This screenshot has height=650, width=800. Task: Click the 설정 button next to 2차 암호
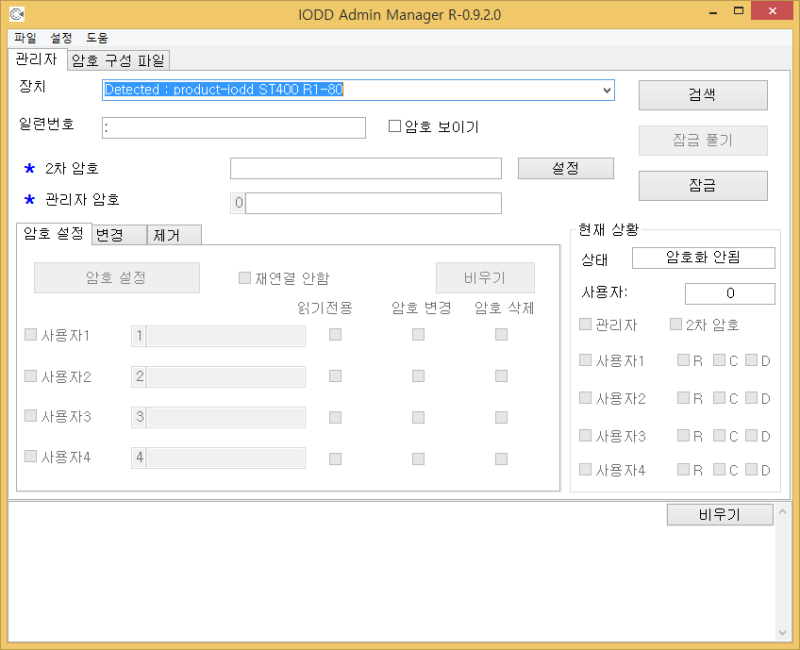[566, 168]
